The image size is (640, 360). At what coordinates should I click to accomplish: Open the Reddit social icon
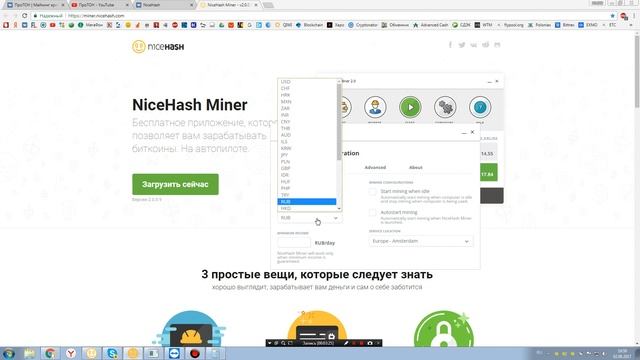[485, 45]
